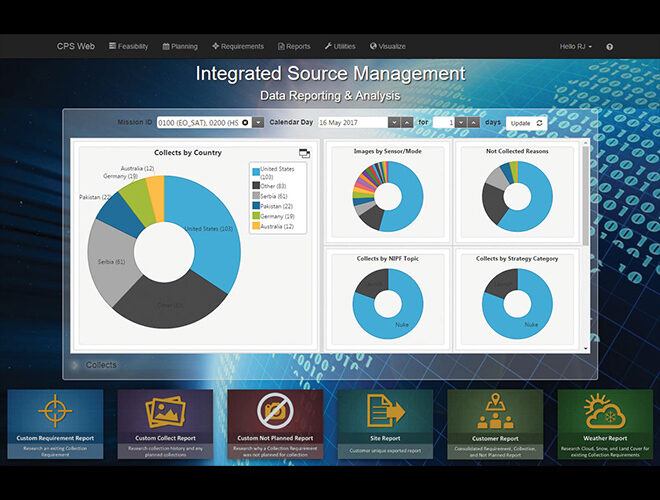Click the Calendar Day date field
This screenshot has width=660, height=500.
352,122
